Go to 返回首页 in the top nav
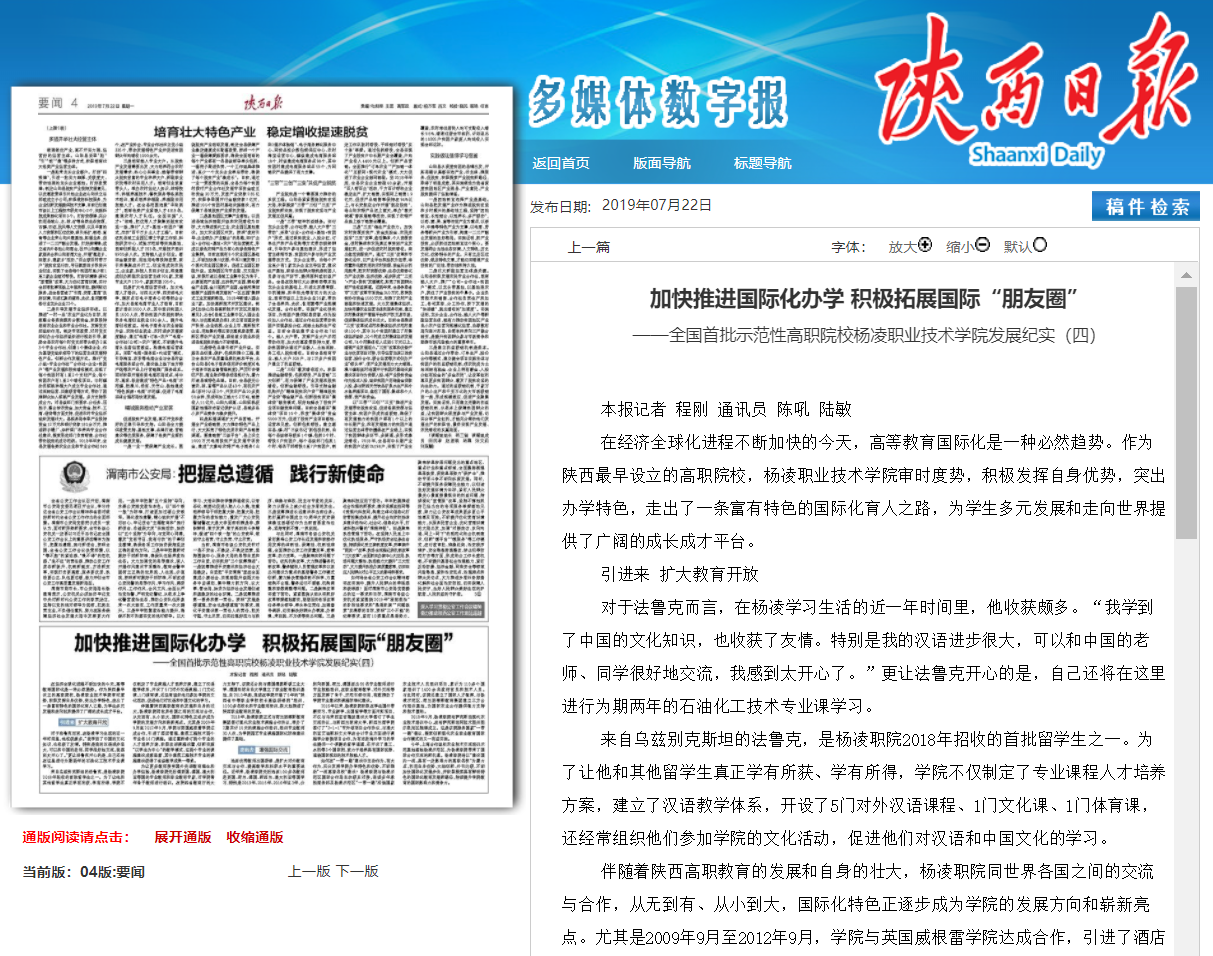This screenshot has width=1213, height=956. click(x=561, y=163)
